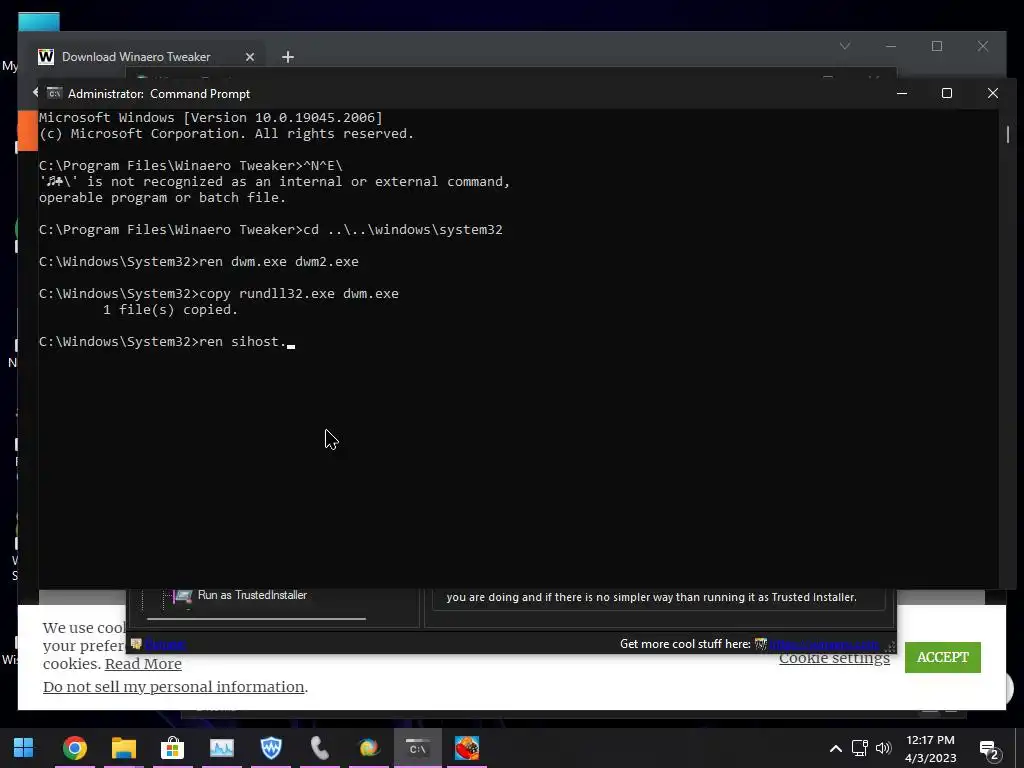Image resolution: width=1024 pixels, height=768 pixels.
Task: Open Cookie settings link
Action: (x=834, y=658)
